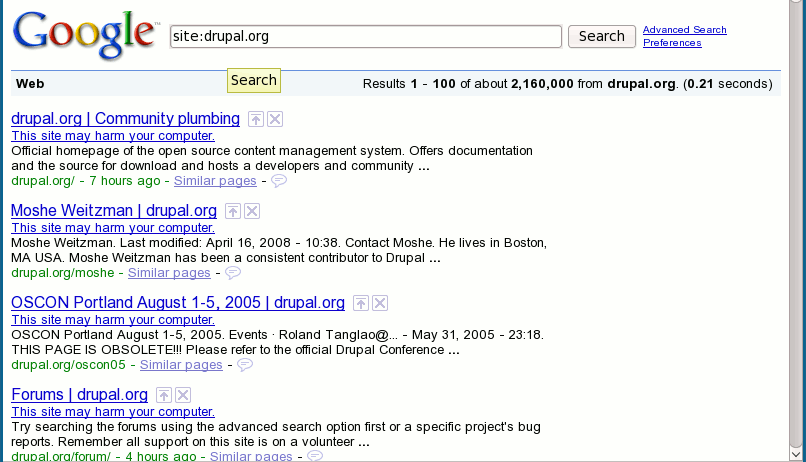The image size is (806, 462).
Task: Open the 'Forums | drupal.org' result
Action: pyautogui.click(x=79, y=395)
